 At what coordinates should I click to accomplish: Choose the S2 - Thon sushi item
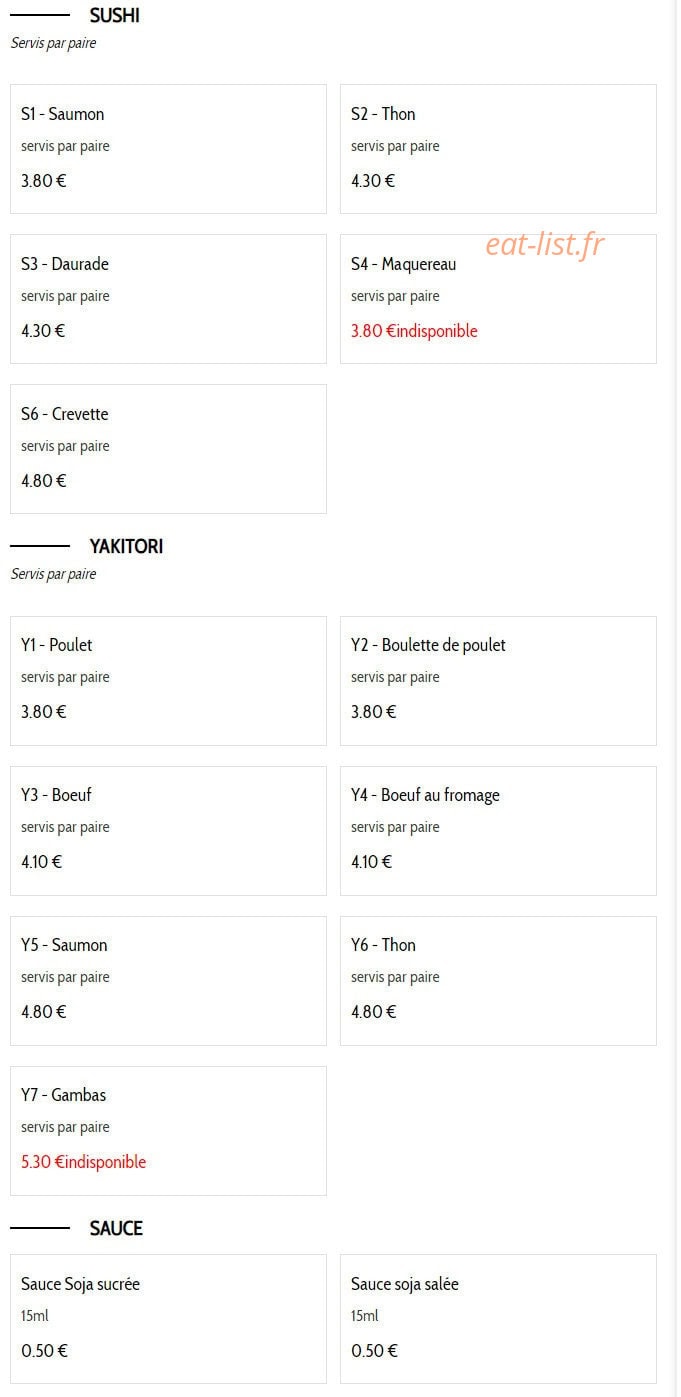coord(498,149)
